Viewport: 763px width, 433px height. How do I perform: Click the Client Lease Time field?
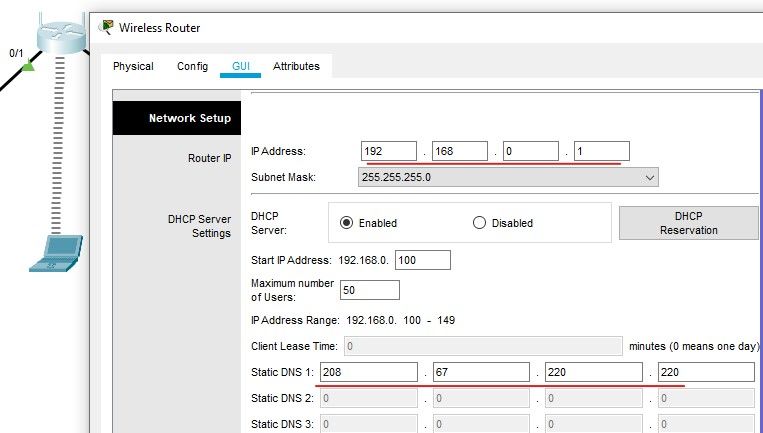click(483, 346)
